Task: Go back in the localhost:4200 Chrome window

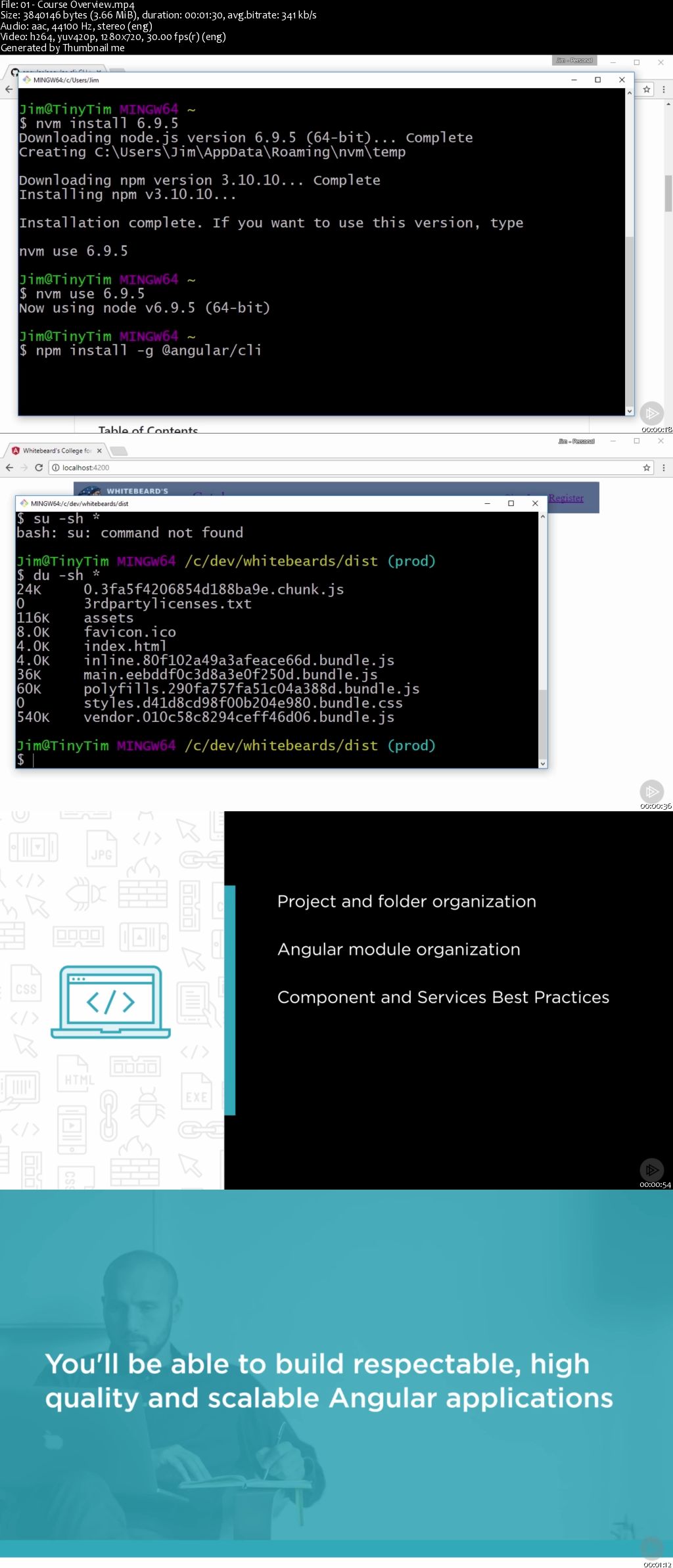Action: [x=9, y=468]
